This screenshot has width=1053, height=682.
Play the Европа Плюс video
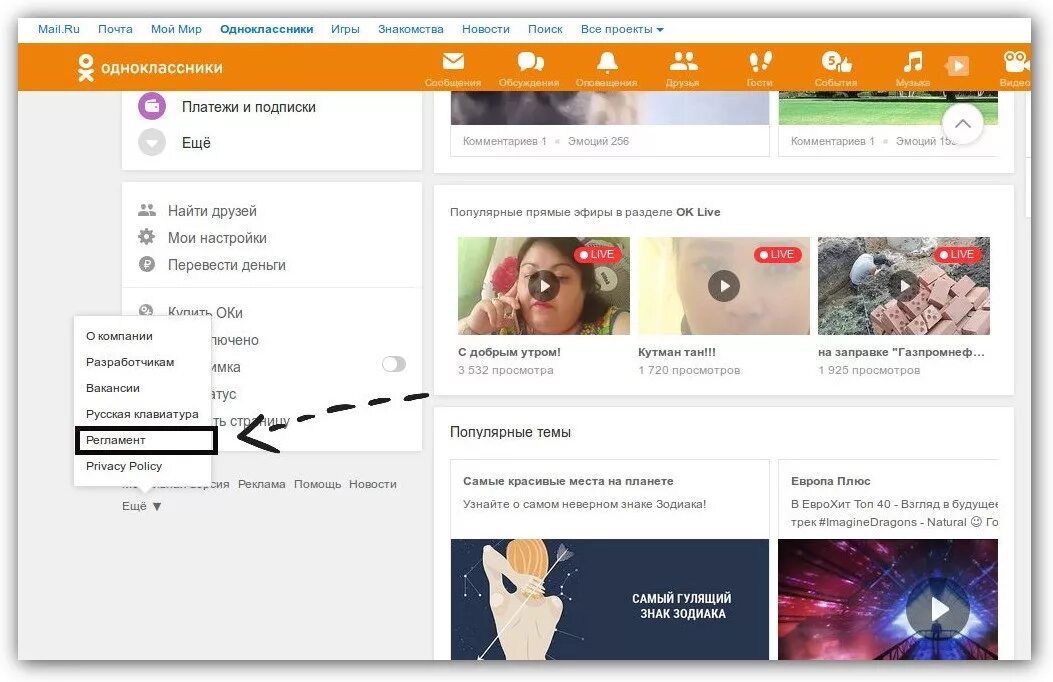click(x=938, y=610)
